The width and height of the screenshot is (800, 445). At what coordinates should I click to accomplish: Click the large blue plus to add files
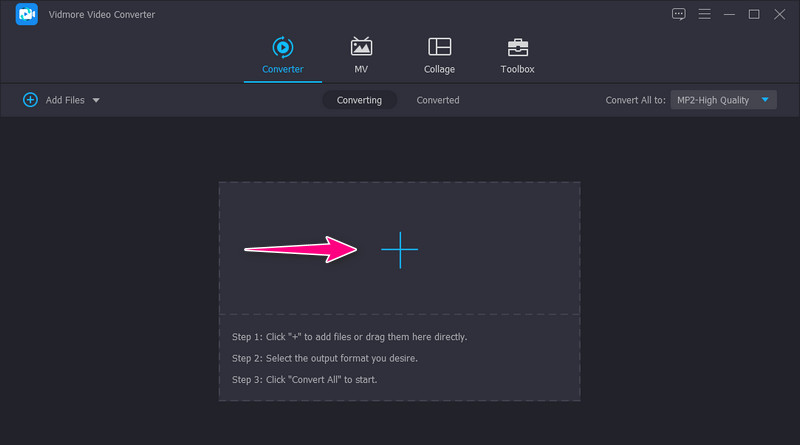(x=399, y=250)
